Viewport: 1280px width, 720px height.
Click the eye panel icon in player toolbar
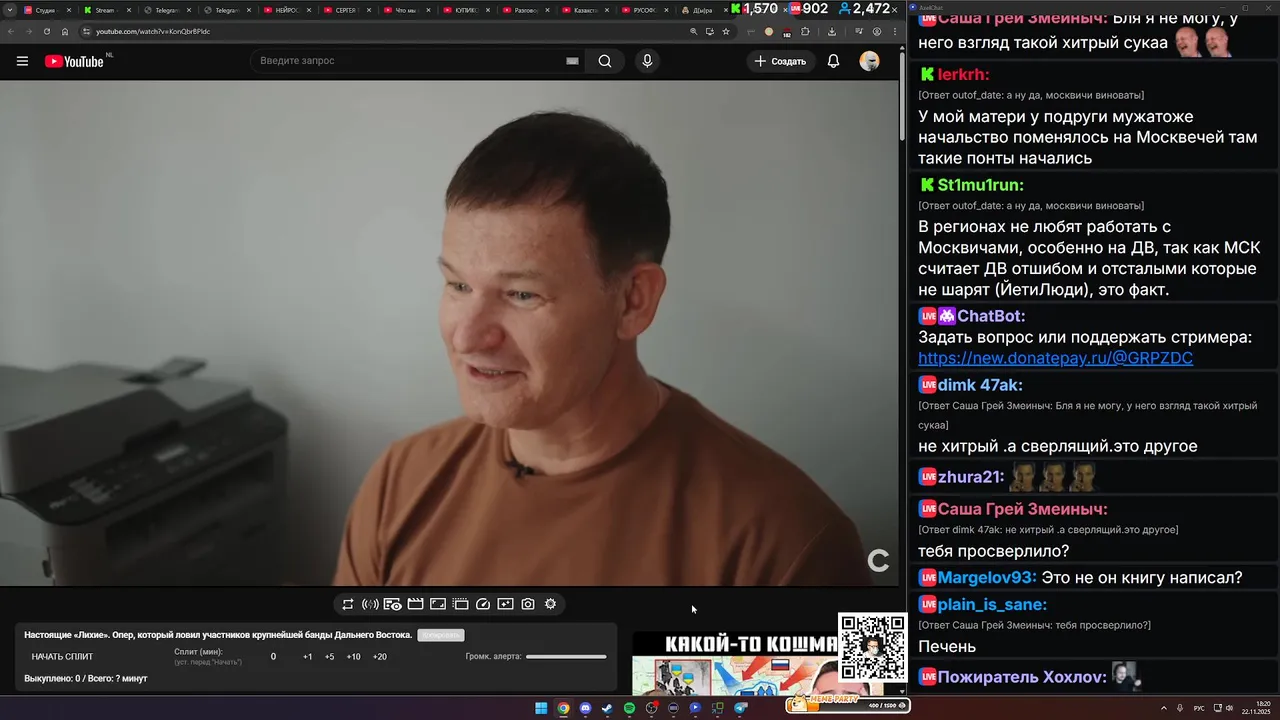pyautogui.click(x=393, y=604)
